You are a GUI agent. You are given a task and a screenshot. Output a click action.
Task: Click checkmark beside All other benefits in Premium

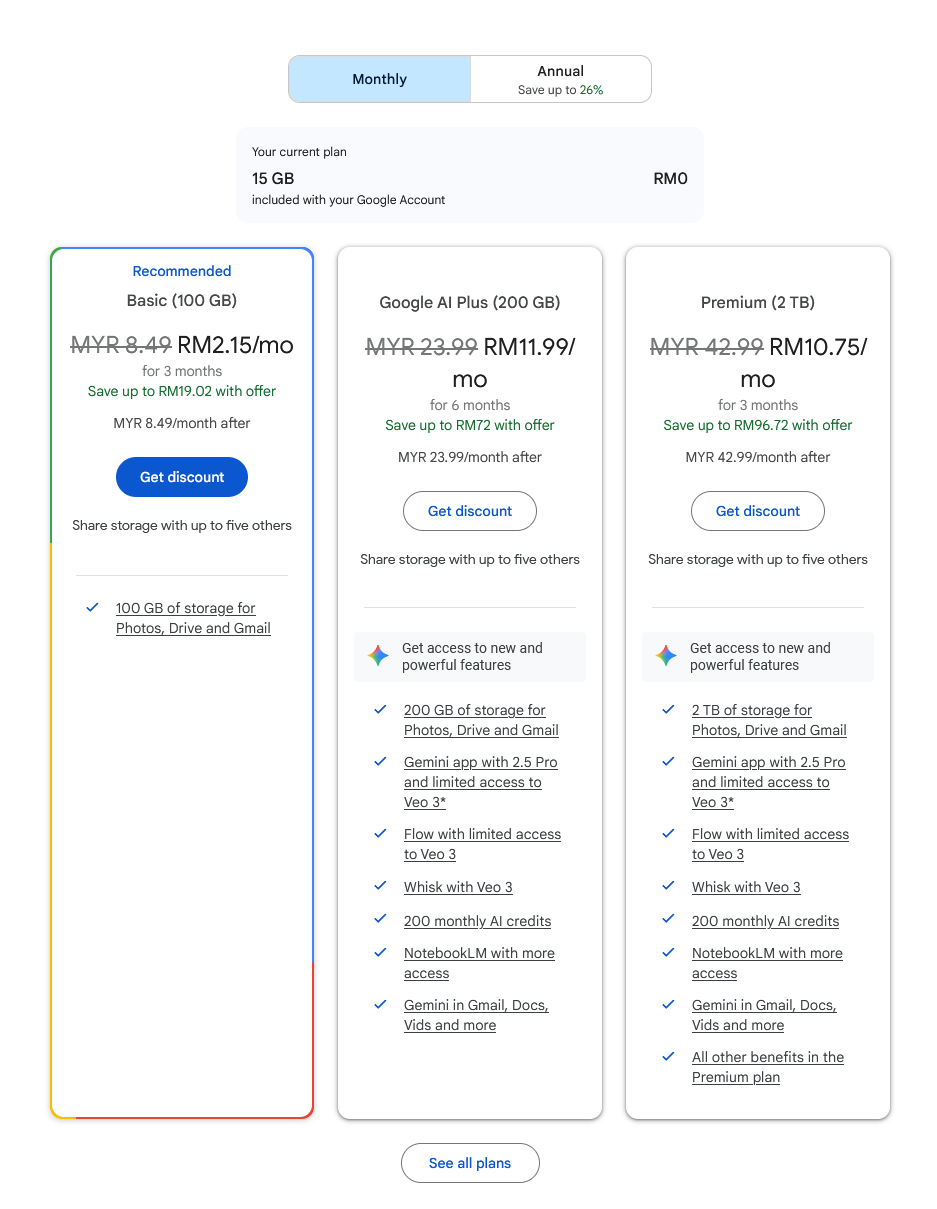tap(668, 1057)
